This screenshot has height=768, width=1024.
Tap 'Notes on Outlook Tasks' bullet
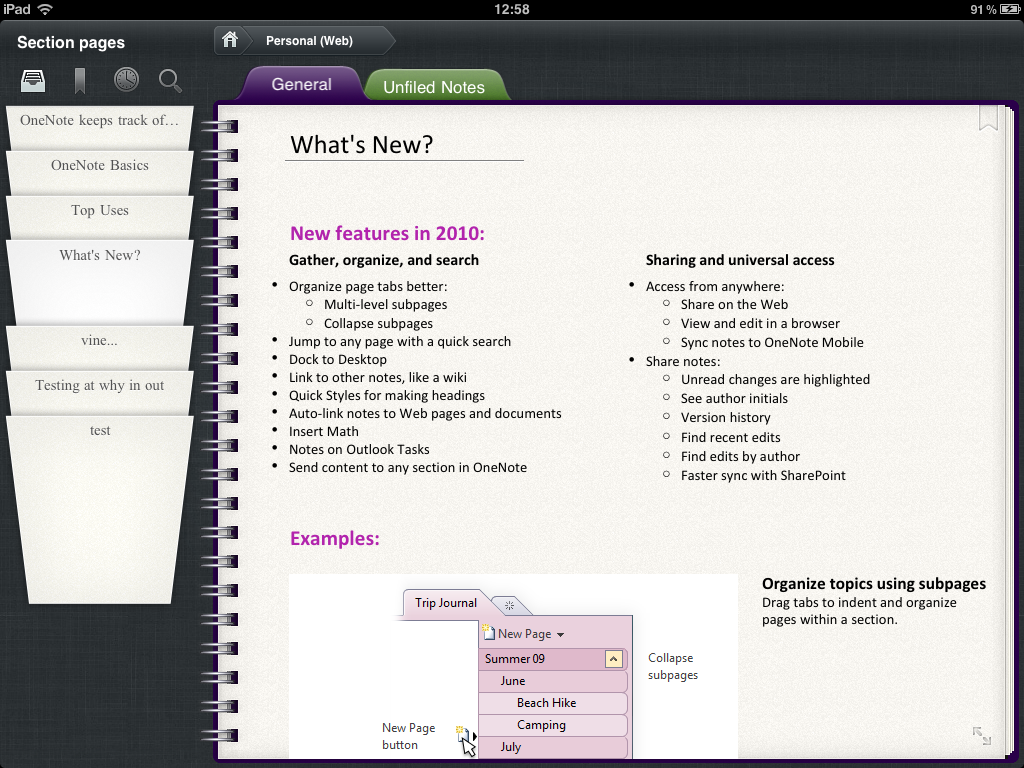359,449
